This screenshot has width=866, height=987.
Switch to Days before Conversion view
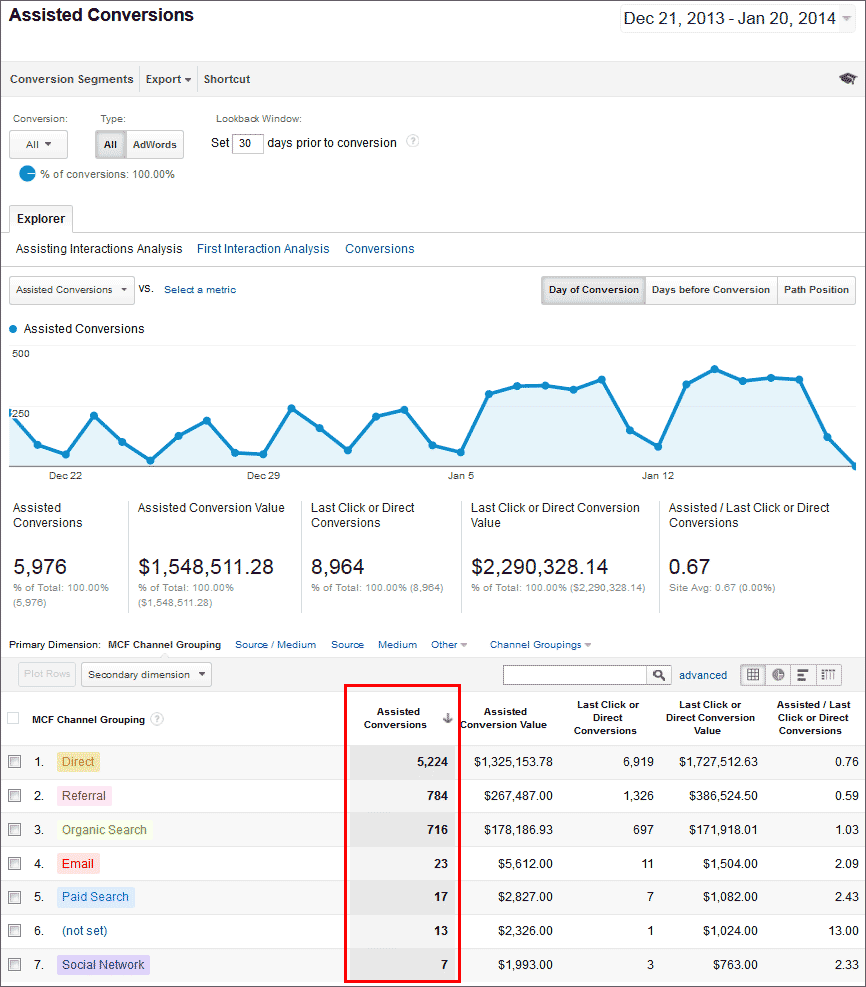click(x=710, y=290)
